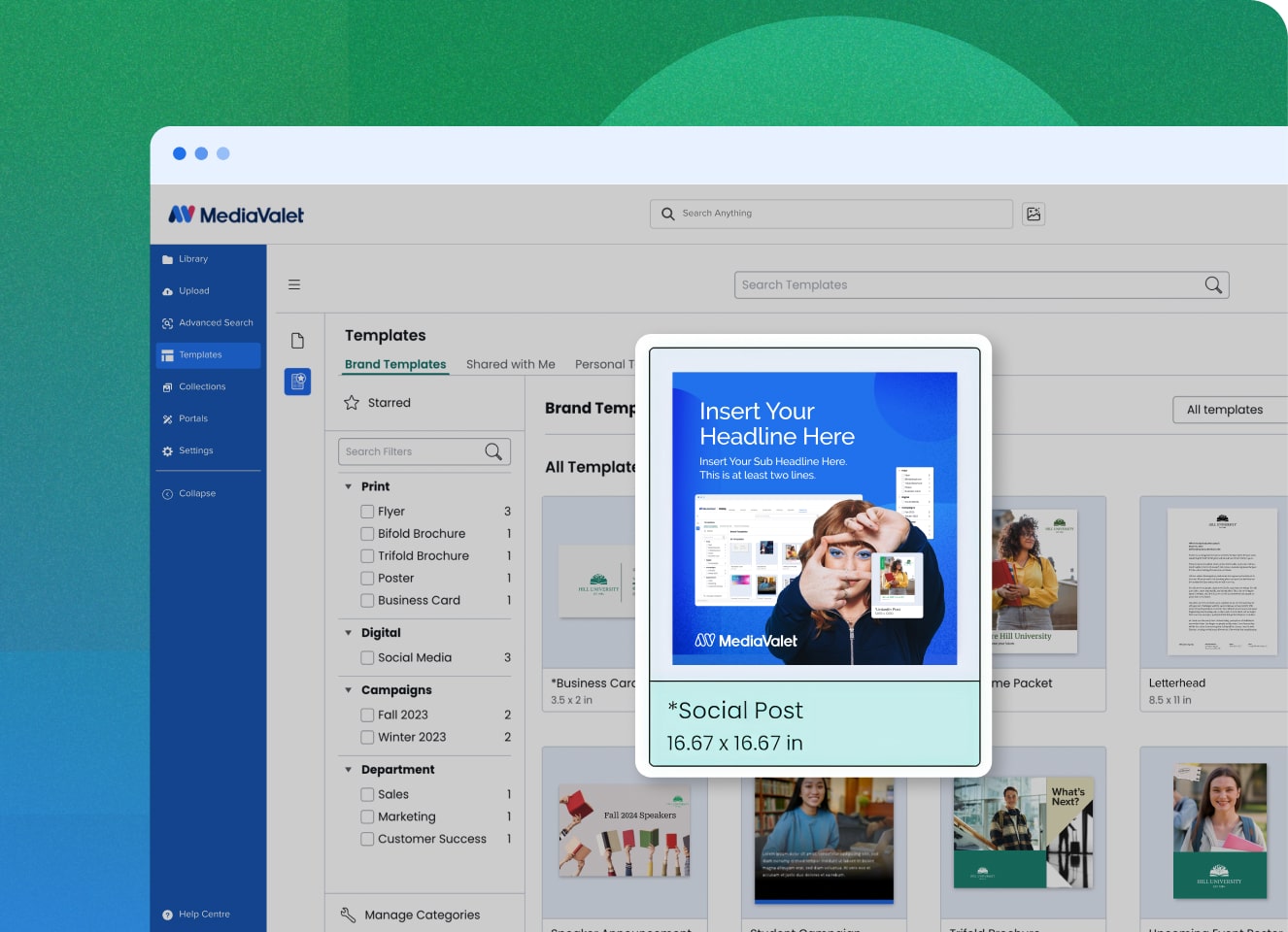Click the image search icon beside Search Anything

pyautogui.click(x=1033, y=214)
